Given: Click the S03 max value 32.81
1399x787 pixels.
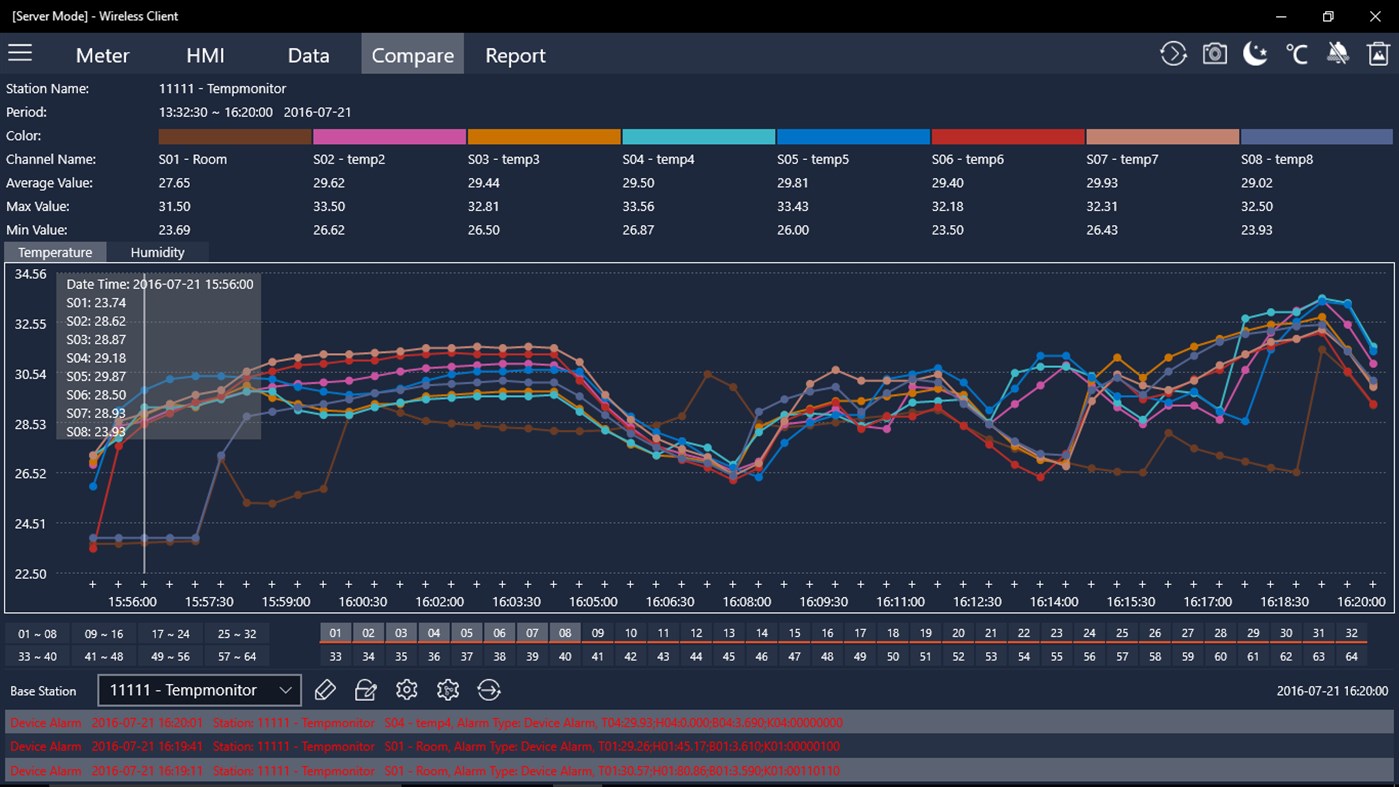Looking at the screenshot, I should click(484, 206).
